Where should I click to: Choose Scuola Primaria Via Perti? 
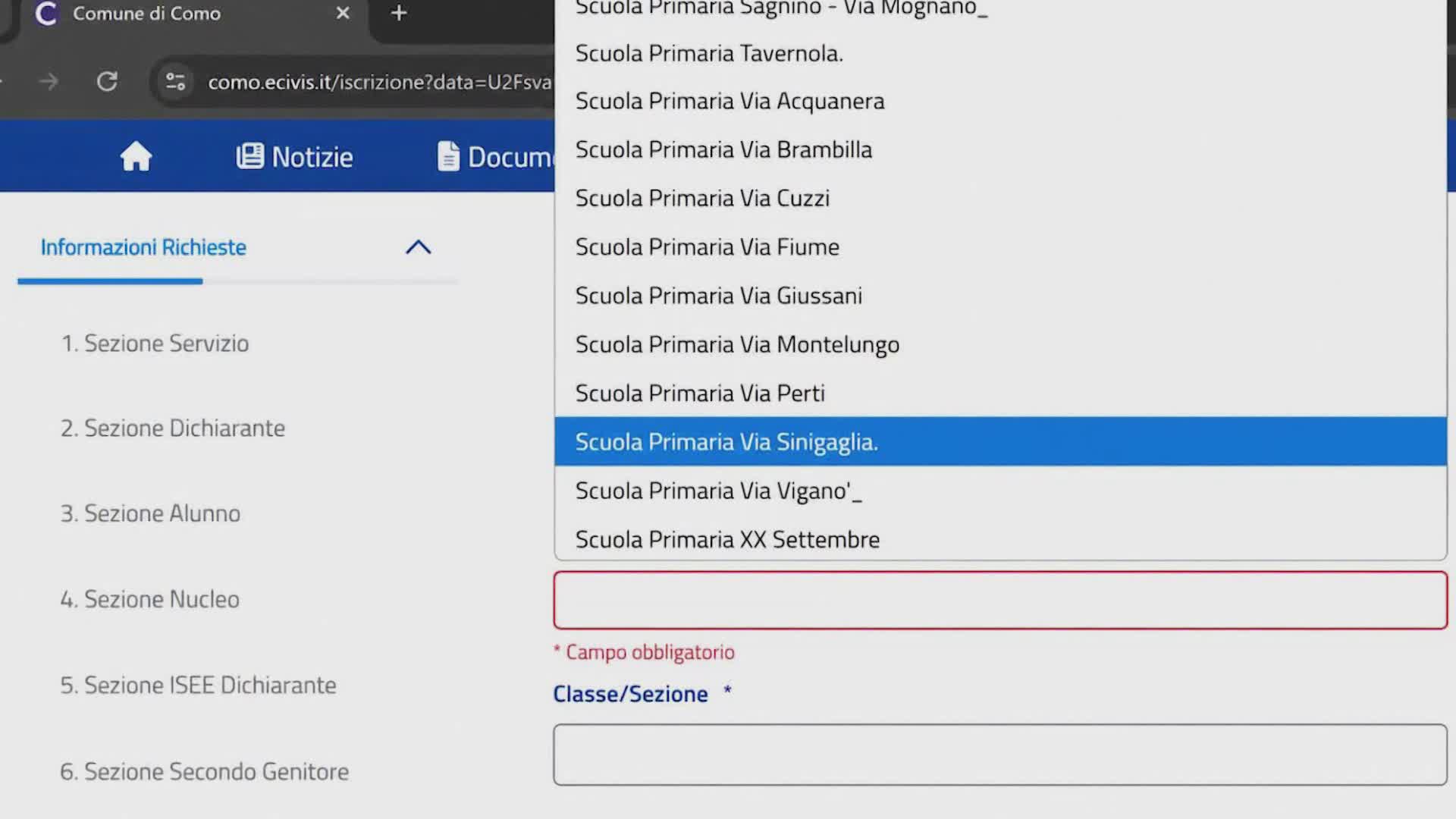pos(1001,393)
